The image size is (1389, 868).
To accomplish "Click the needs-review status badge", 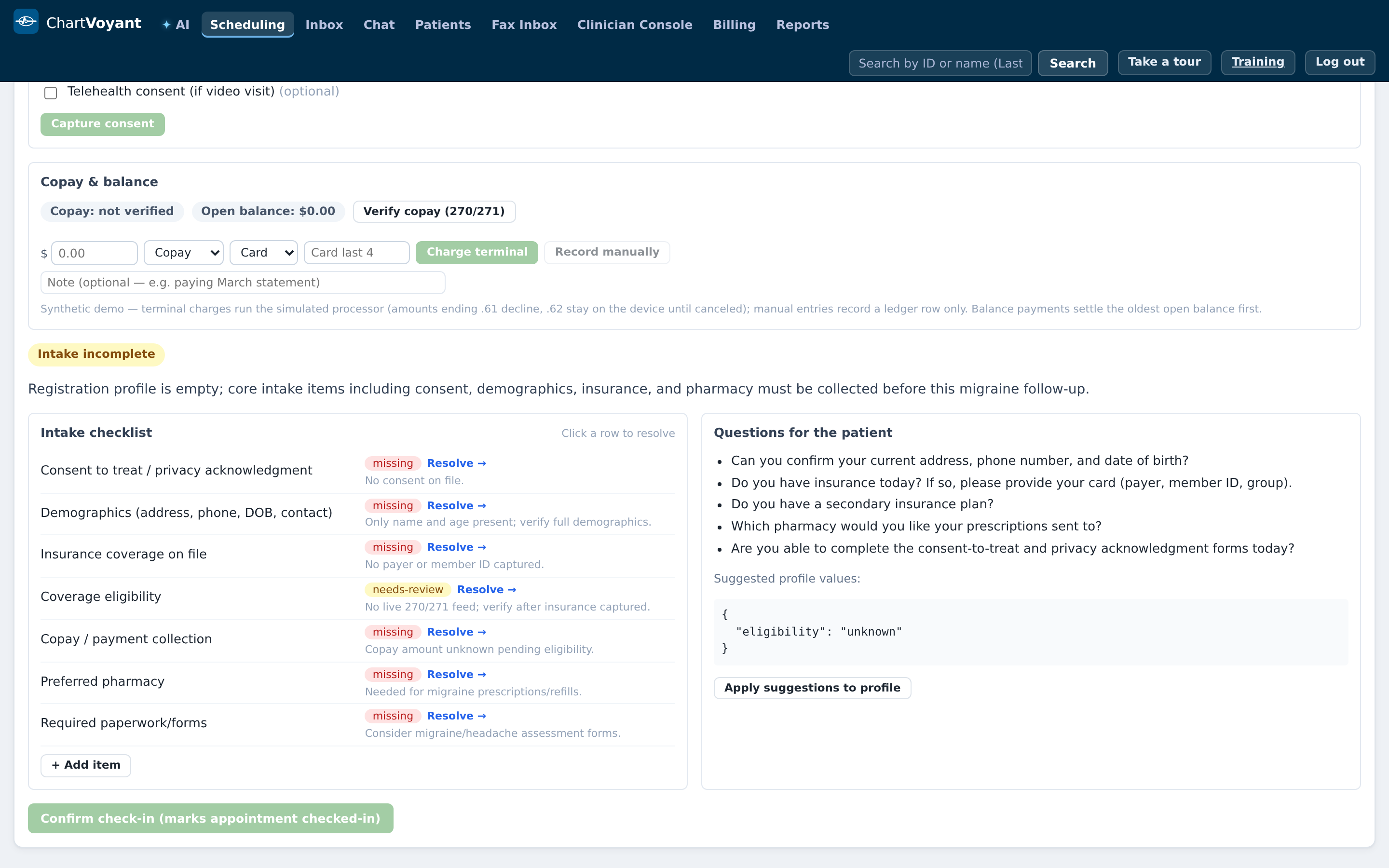I will 408,590.
